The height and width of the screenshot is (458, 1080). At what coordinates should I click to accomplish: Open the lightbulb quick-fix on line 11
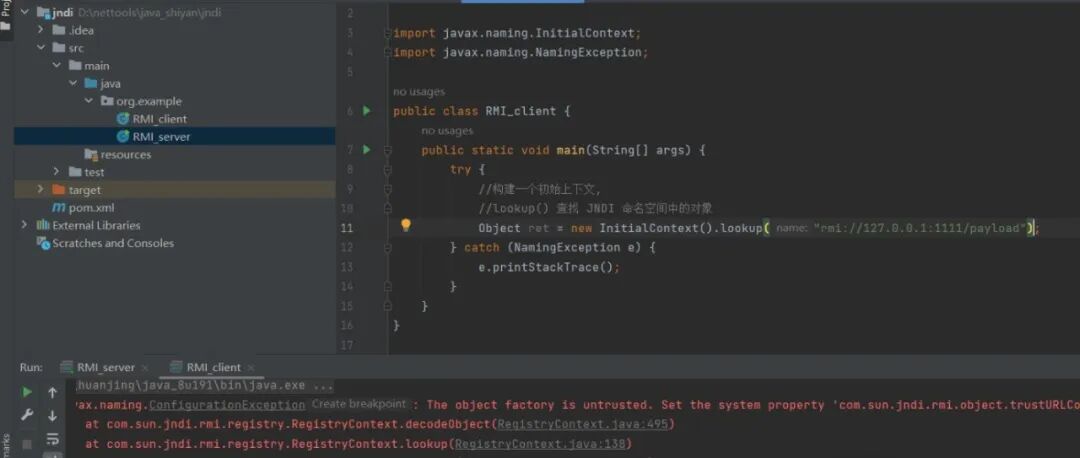pos(406,225)
